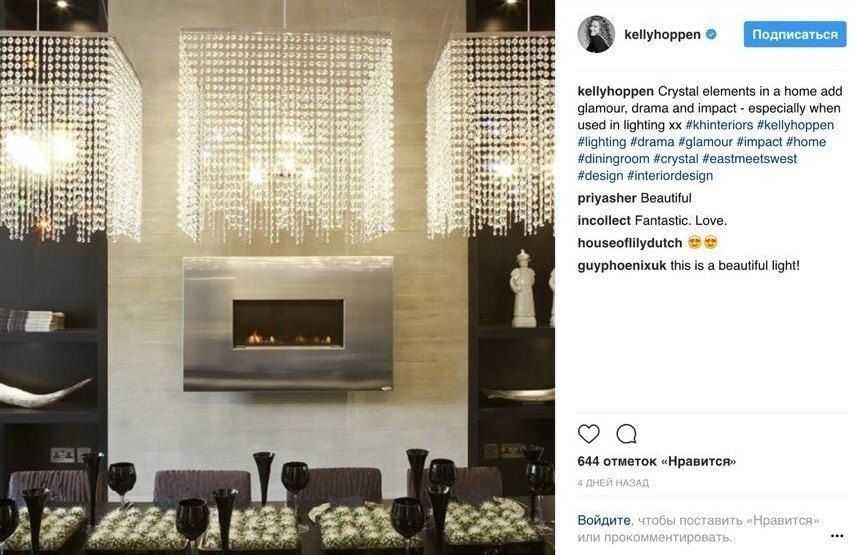
Task: Click the Подписаться follow button
Action: 794,34
